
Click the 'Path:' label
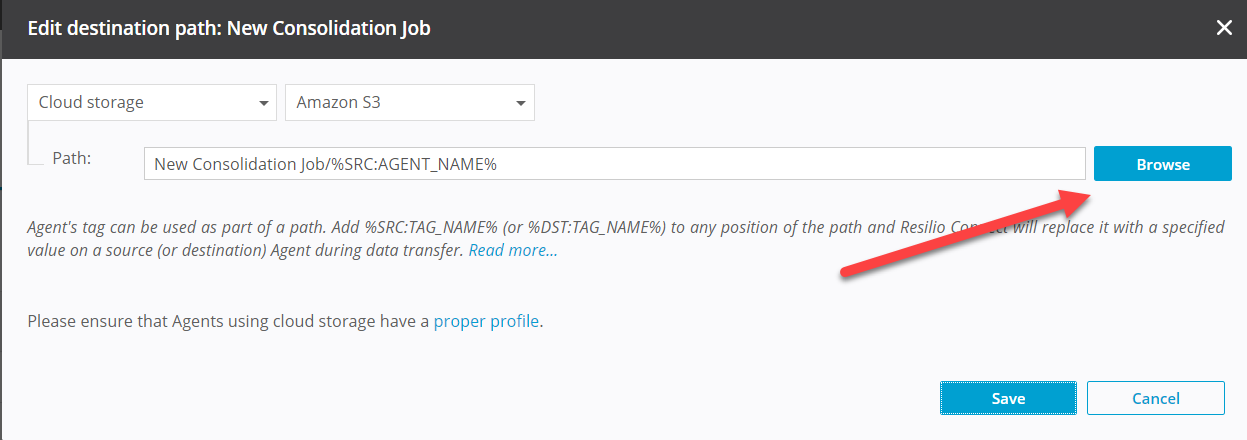tap(71, 158)
